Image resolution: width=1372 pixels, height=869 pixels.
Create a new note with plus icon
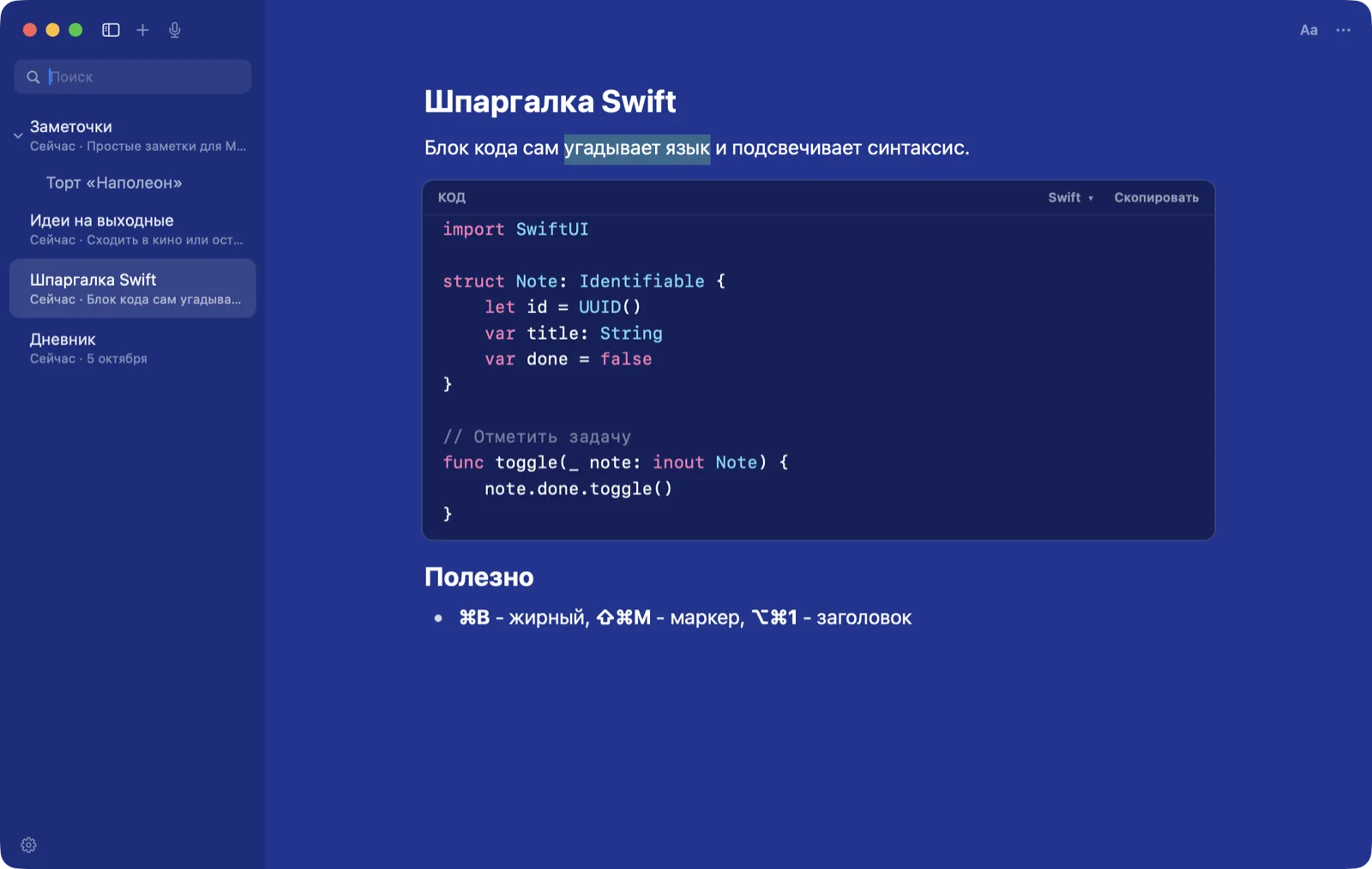click(x=142, y=30)
